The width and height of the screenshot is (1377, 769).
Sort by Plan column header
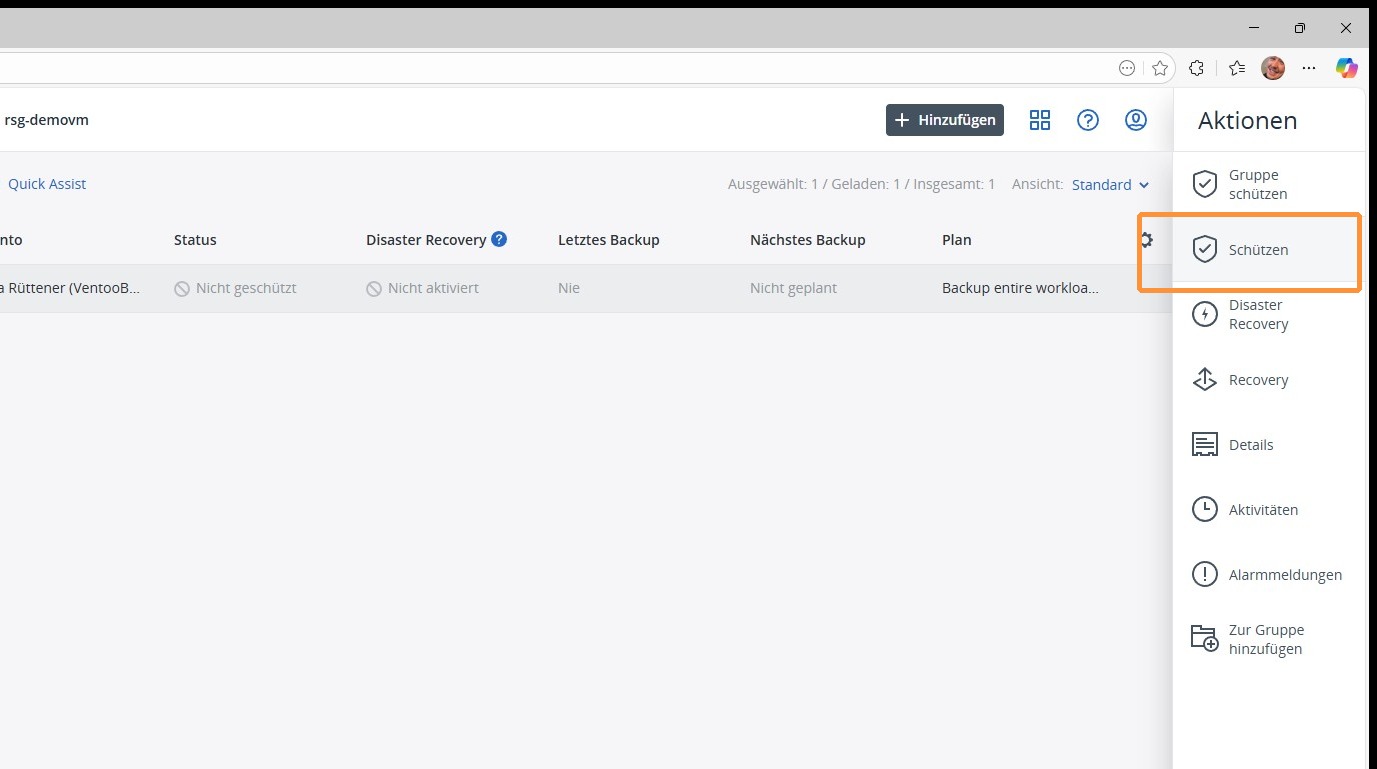coord(956,240)
